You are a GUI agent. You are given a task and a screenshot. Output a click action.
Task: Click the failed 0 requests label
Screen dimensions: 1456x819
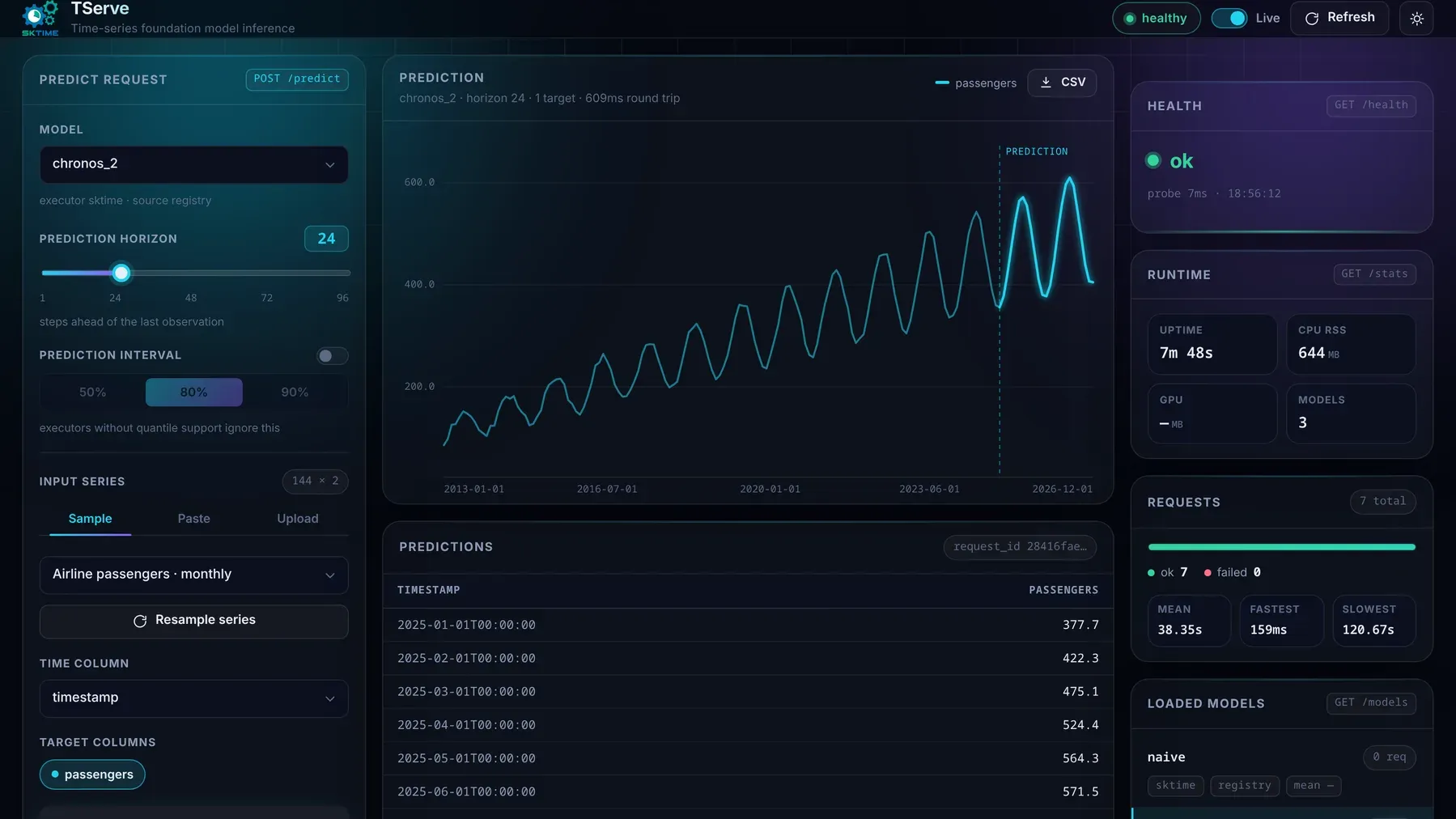(1233, 572)
